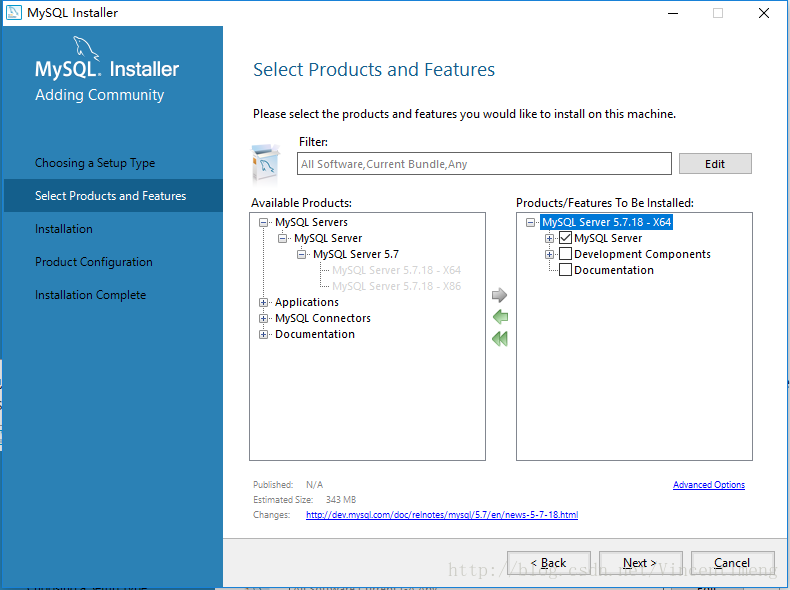Click the green remove-all double arrow
This screenshot has height=590, width=790.
(500, 339)
